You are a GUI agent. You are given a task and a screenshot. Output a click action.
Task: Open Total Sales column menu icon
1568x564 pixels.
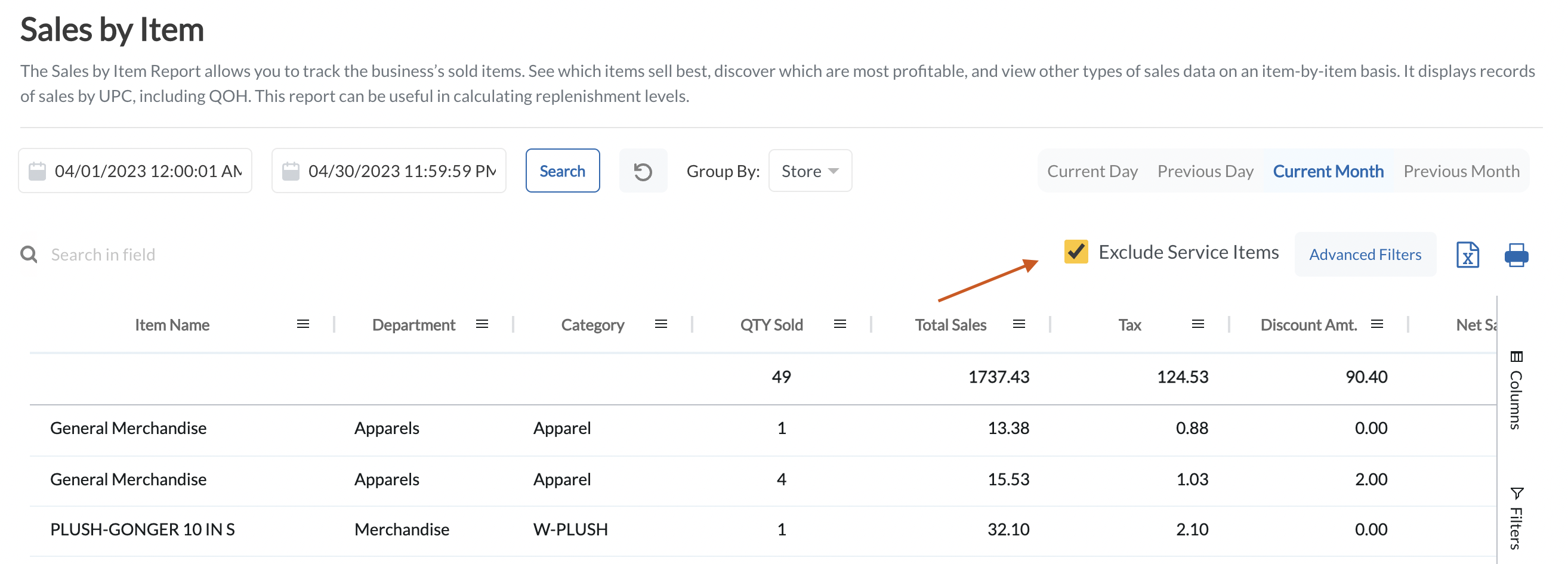1018,324
